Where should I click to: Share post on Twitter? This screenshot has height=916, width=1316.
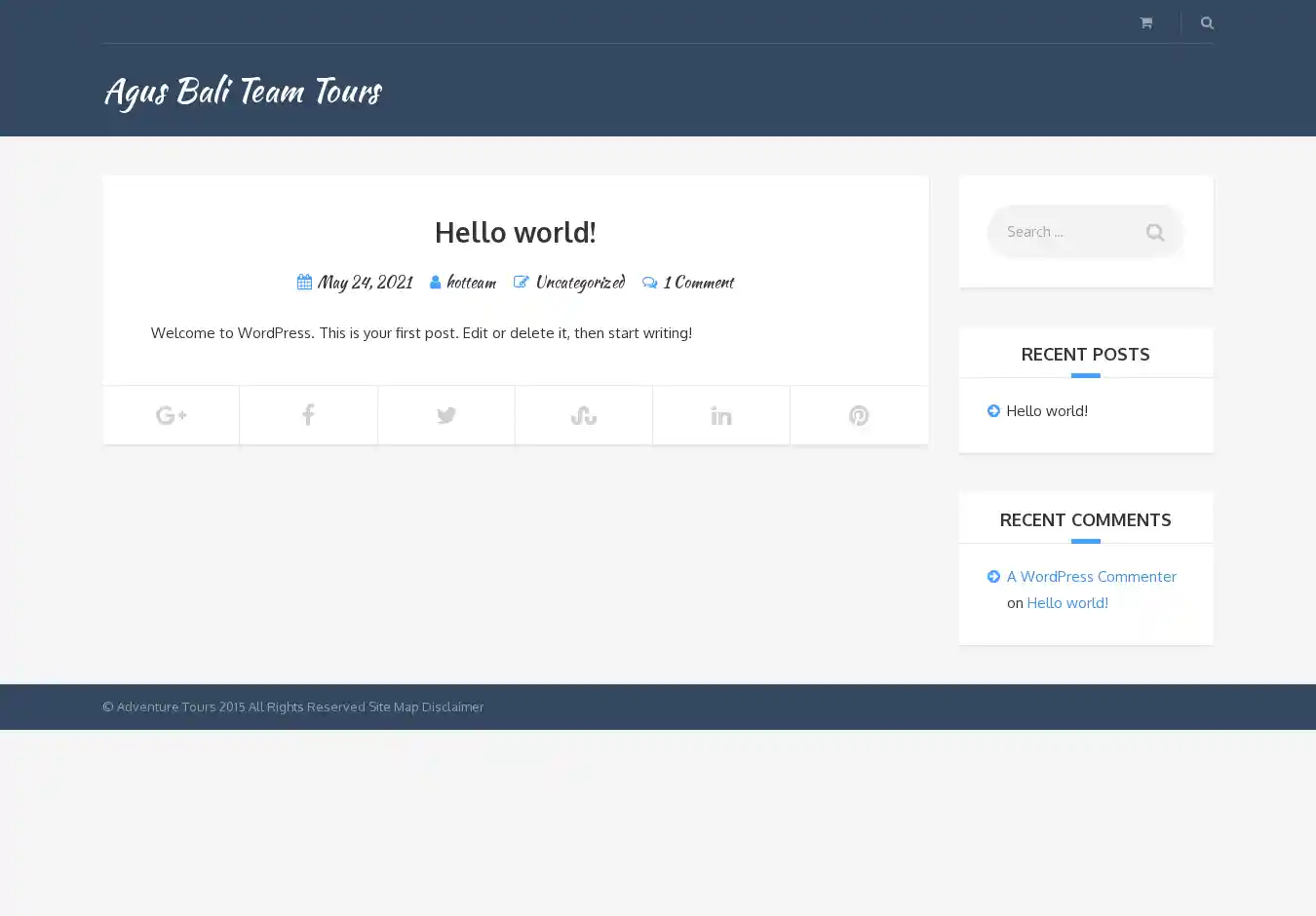tap(445, 415)
